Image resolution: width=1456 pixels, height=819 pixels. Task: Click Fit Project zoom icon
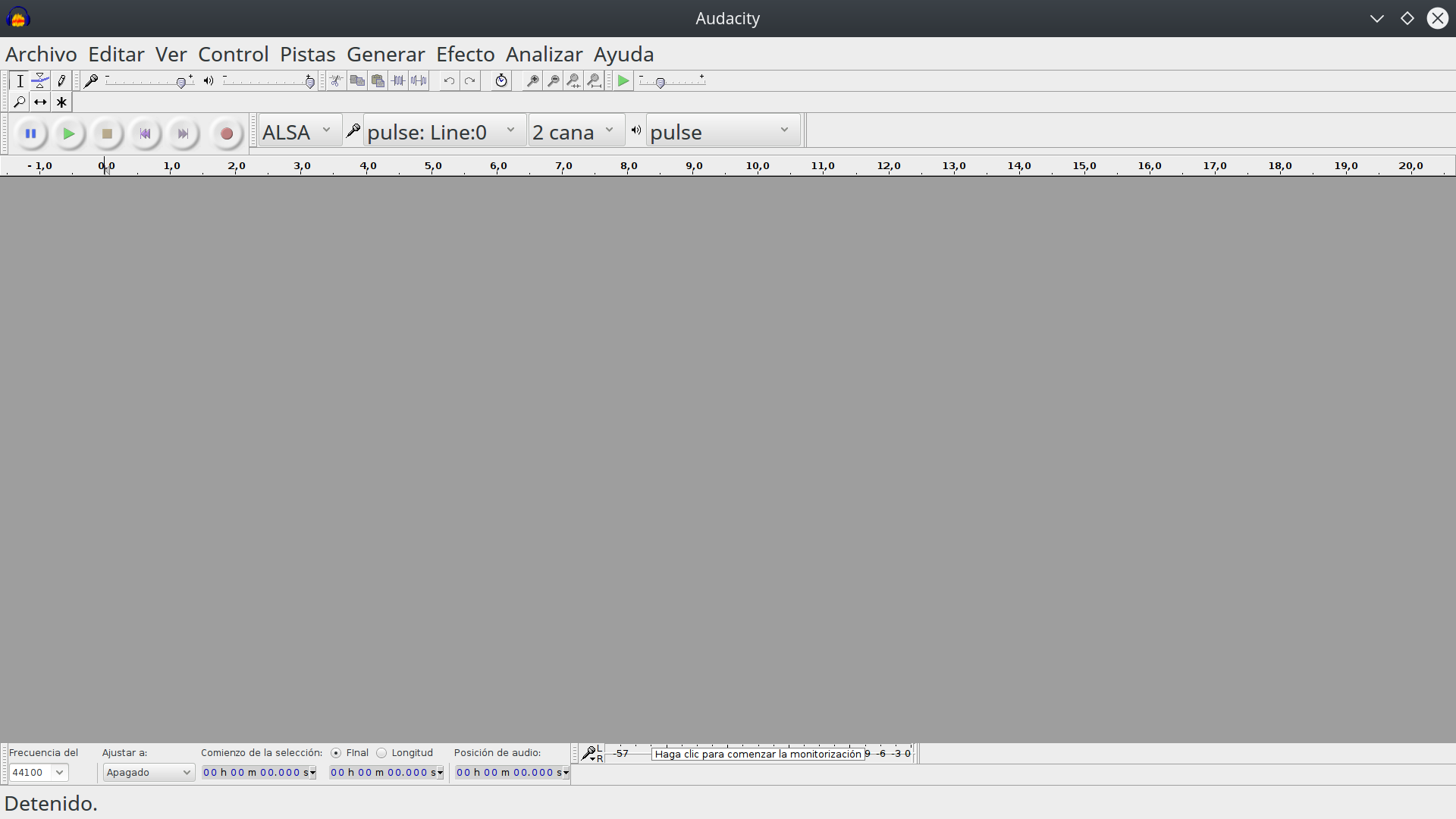[595, 81]
